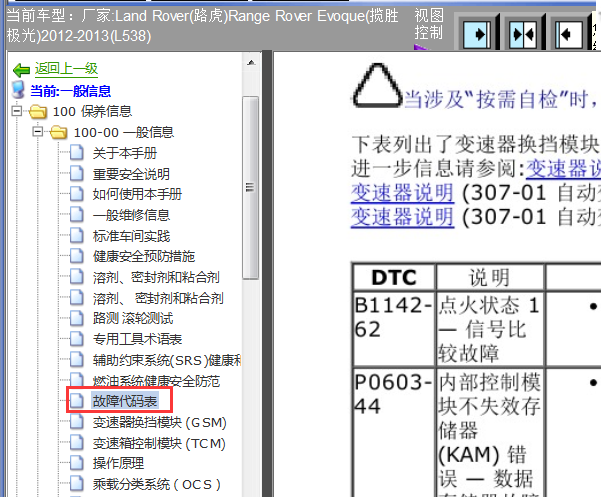Click page icon beside 健康安全预防措施
The image size is (601, 497).
pyautogui.click(x=77, y=256)
